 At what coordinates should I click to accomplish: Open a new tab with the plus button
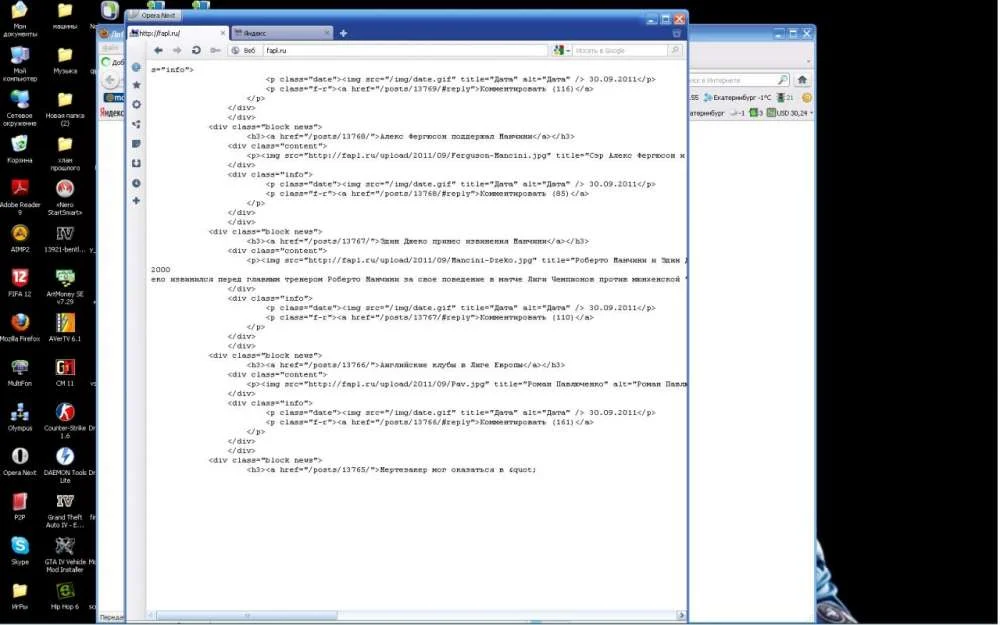pyautogui.click(x=343, y=33)
